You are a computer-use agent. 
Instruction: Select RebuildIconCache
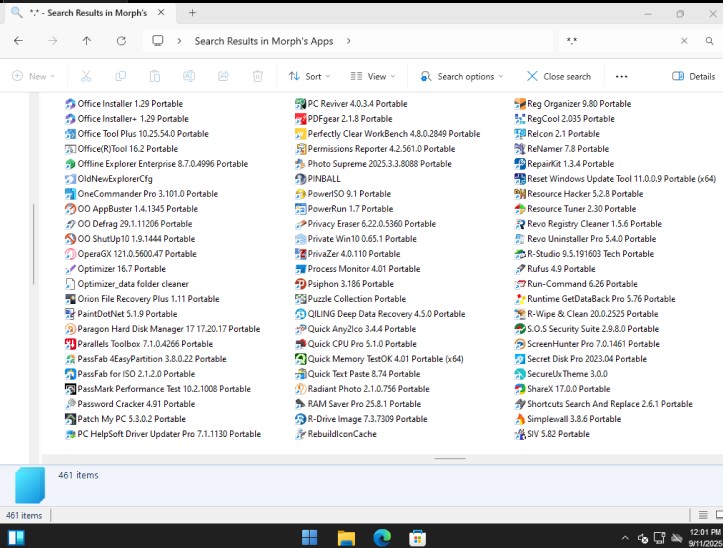pyautogui.click(x=336, y=434)
